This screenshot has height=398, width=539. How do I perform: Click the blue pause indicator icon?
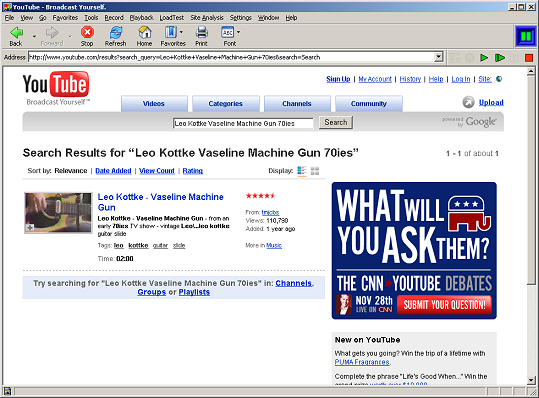526,36
